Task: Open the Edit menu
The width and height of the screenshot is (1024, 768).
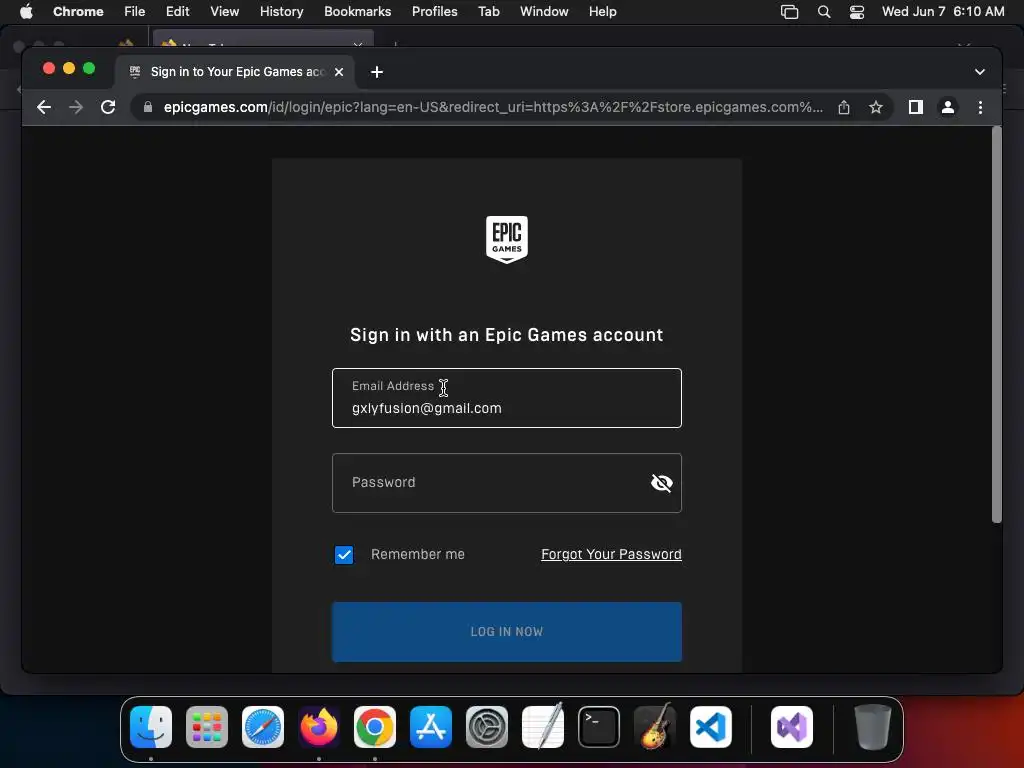Action: (x=177, y=12)
